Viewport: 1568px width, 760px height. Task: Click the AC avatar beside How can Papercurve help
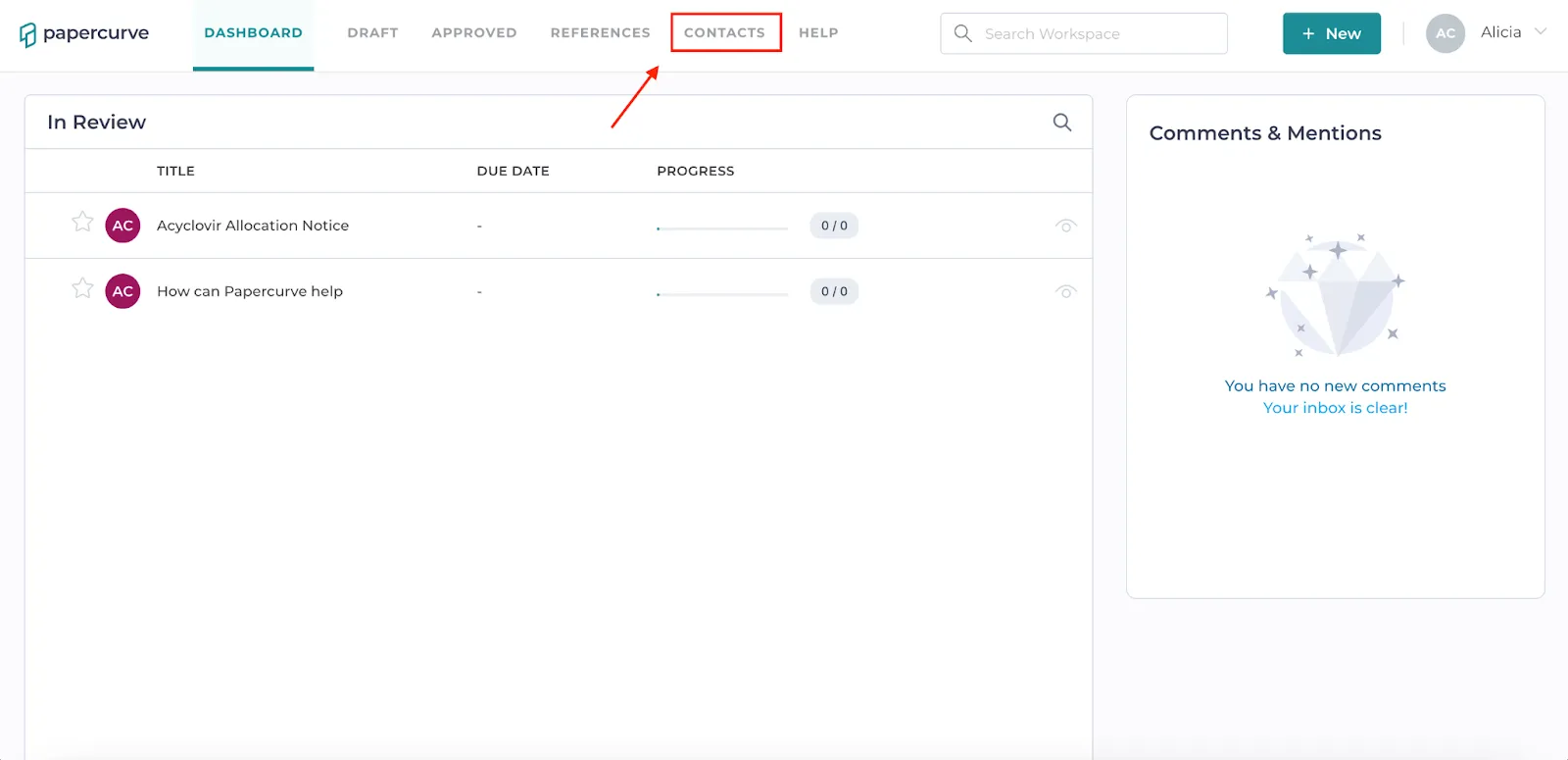[122, 291]
